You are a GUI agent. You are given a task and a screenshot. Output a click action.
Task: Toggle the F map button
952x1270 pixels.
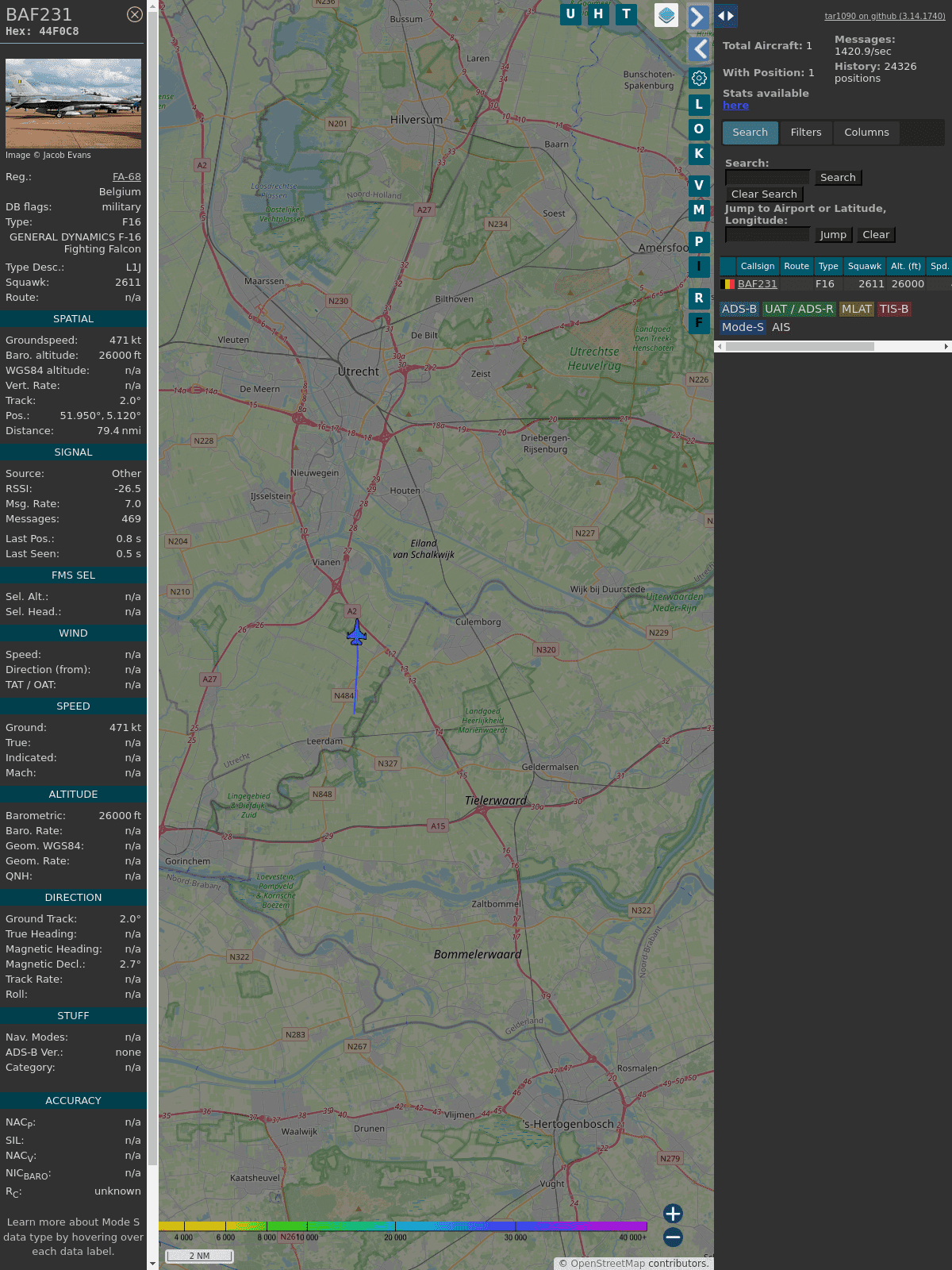pyautogui.click(x=699, y=322)
